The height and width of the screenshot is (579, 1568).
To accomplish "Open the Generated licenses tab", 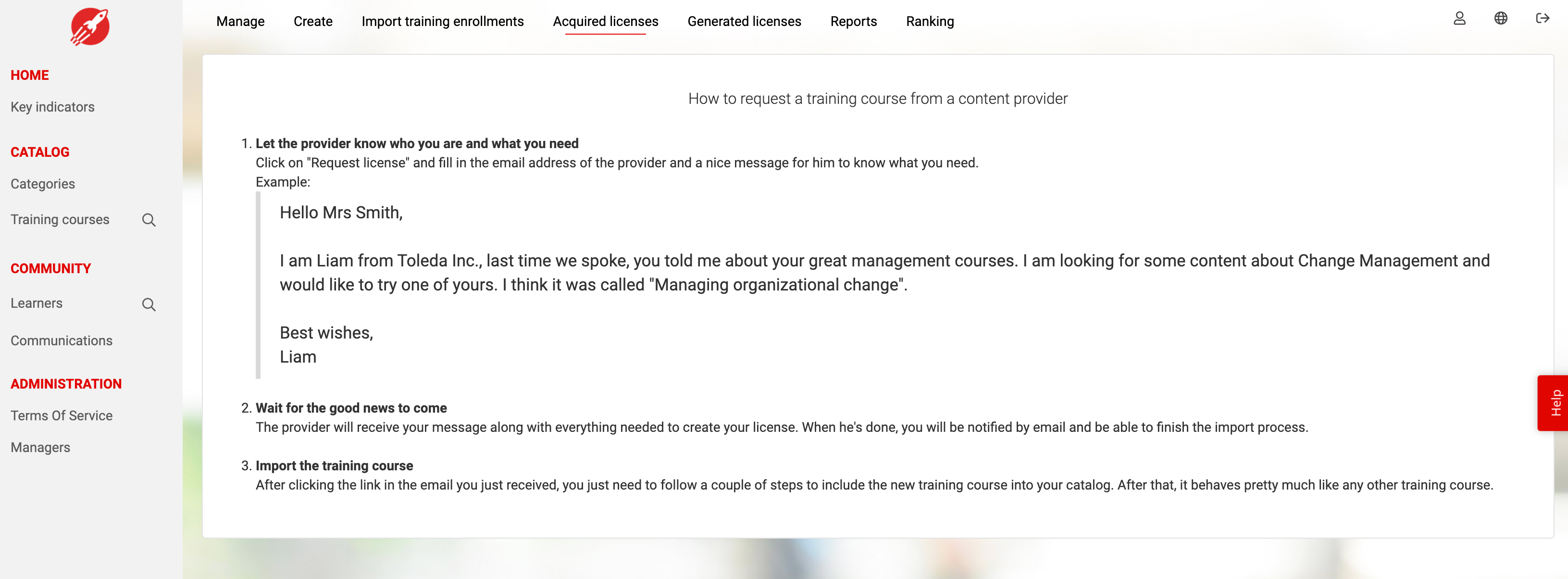I will tap(745, 21).
